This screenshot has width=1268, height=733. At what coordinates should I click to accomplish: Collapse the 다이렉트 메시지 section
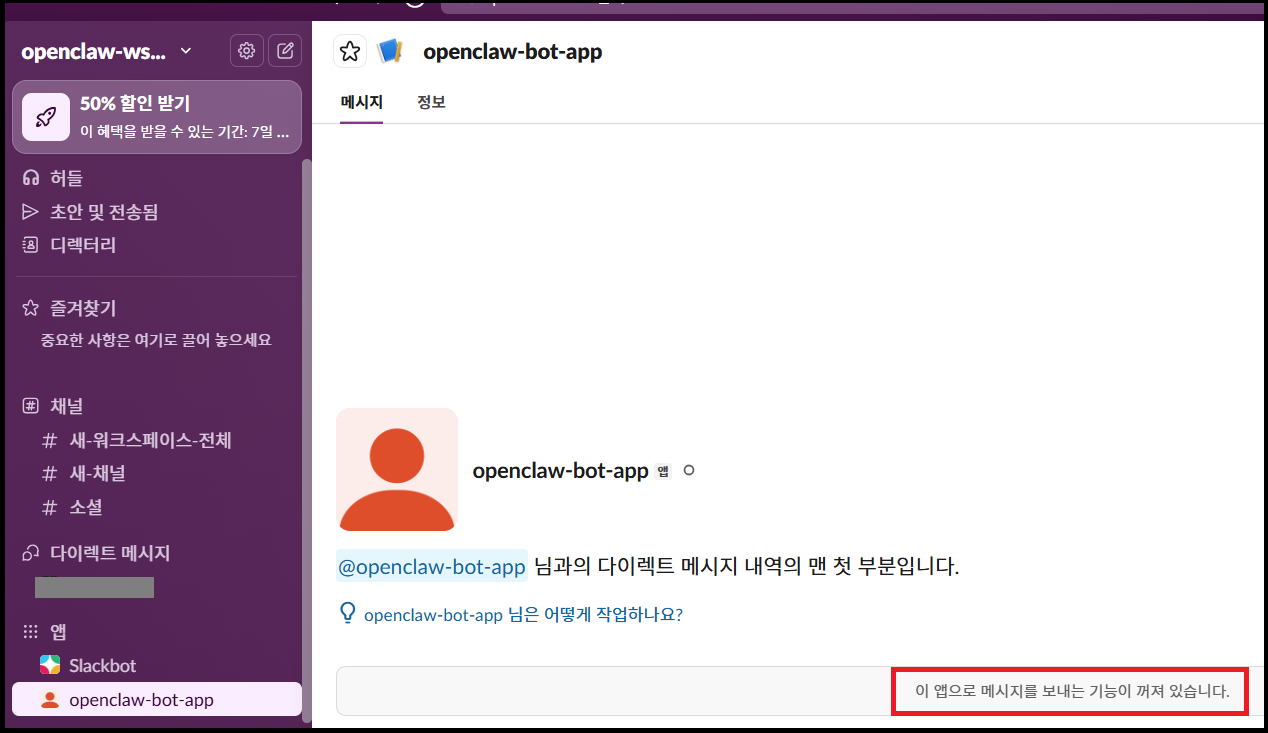[110, 553]
